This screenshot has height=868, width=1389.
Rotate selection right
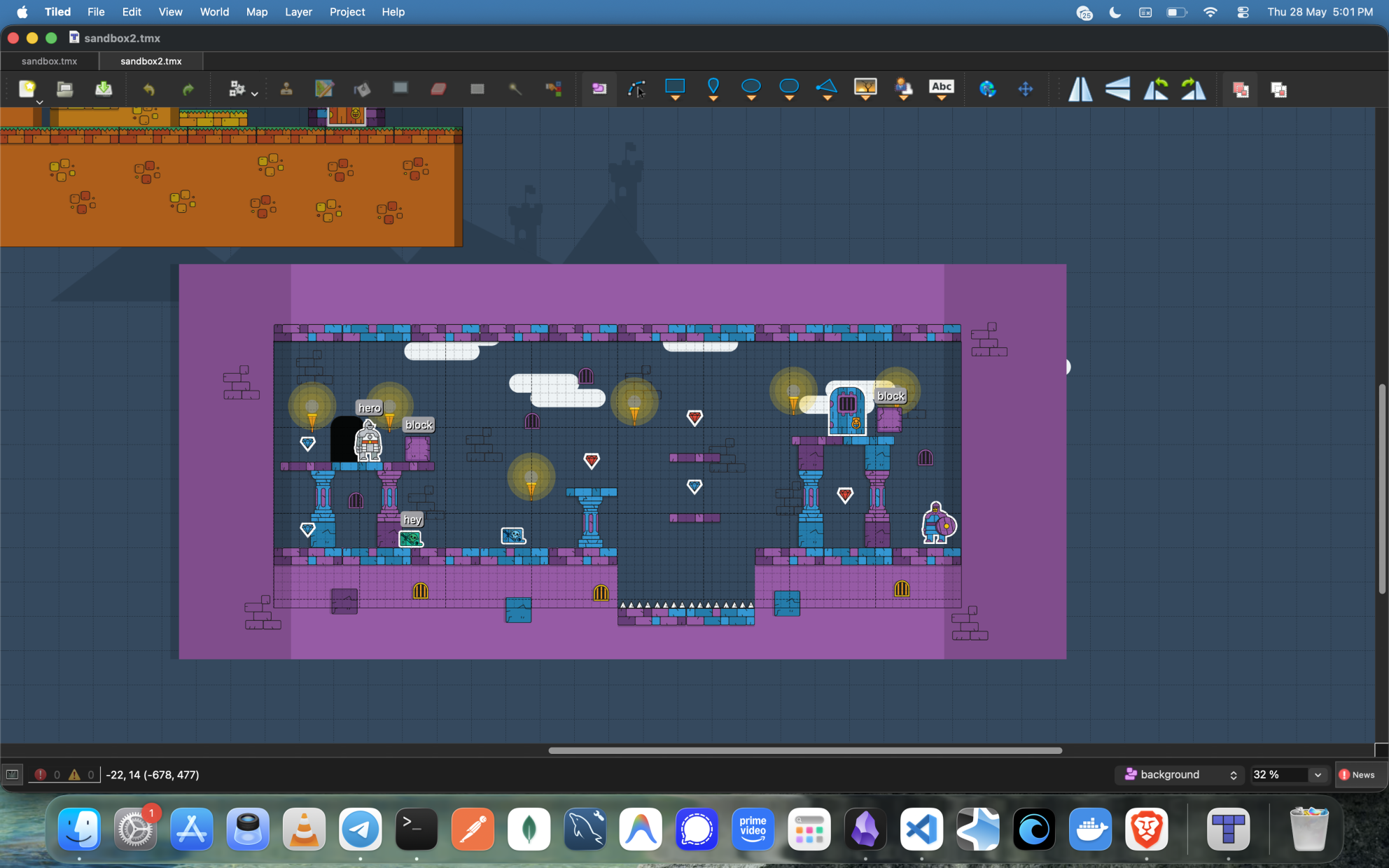click(1194, 89)
